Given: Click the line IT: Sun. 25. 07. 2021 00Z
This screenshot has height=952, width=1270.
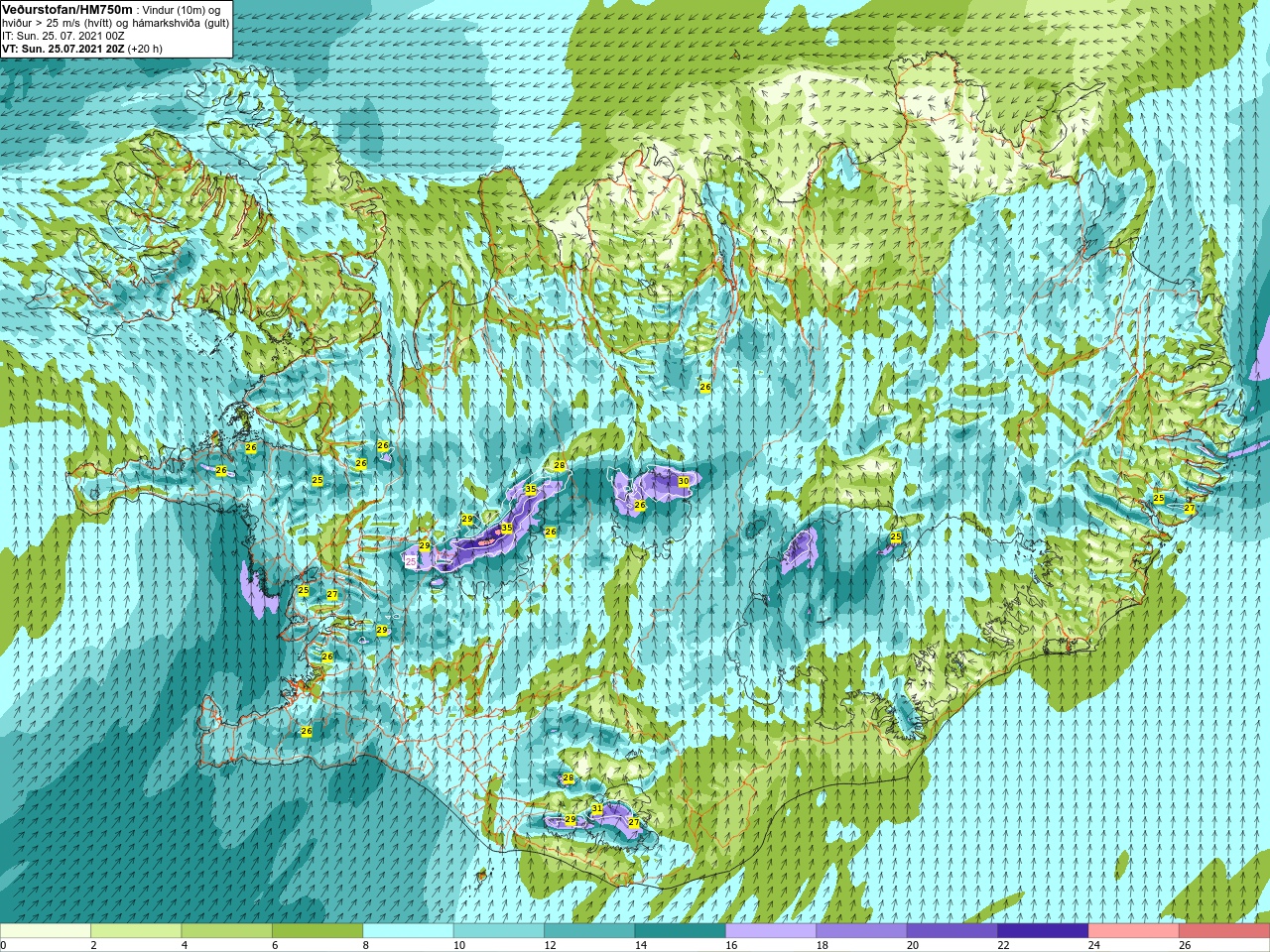Looking at the screenshot, I should point(63,36).
